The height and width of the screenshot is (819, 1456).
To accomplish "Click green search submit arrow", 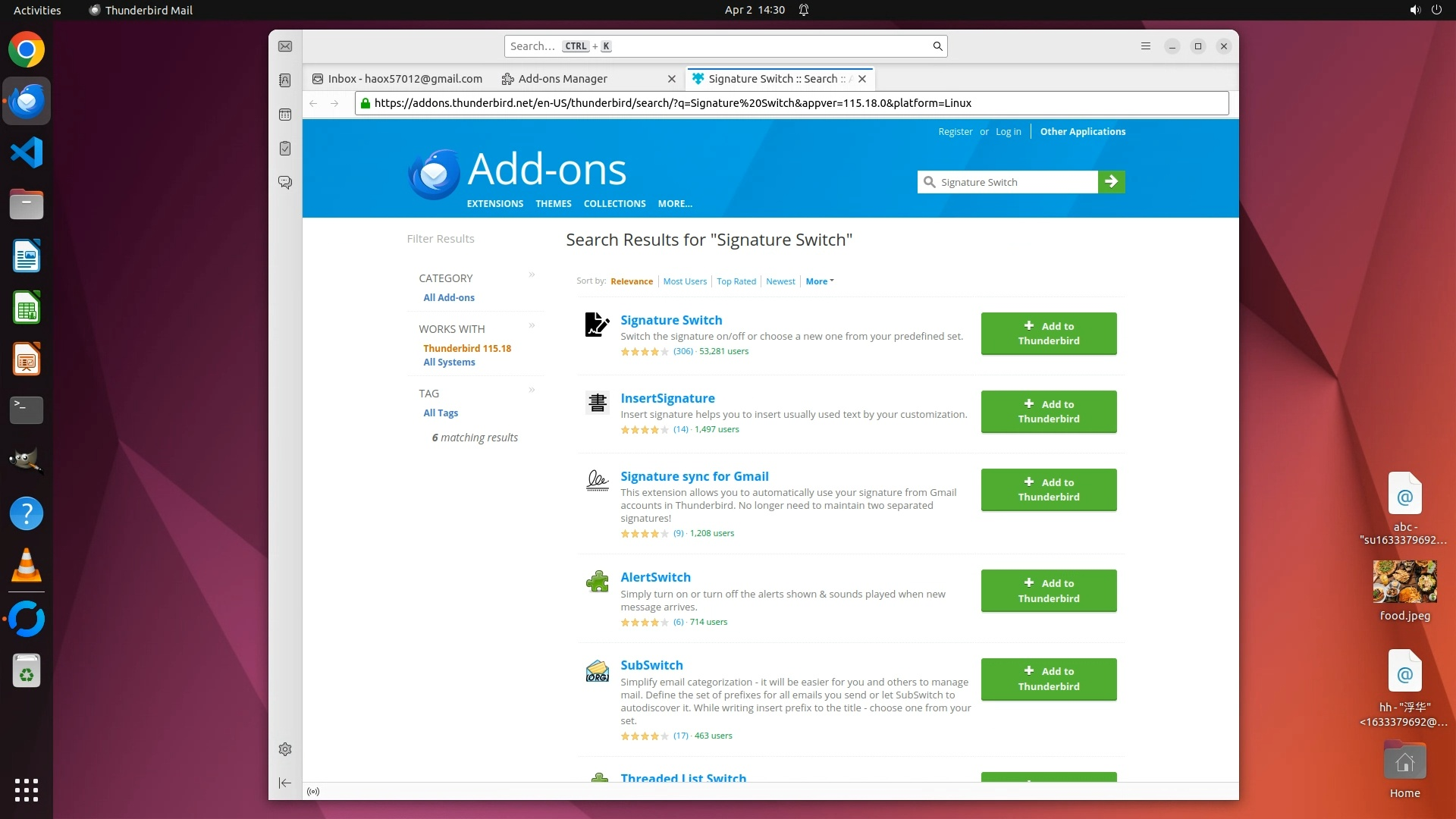I will click(x=1111, y=182).
